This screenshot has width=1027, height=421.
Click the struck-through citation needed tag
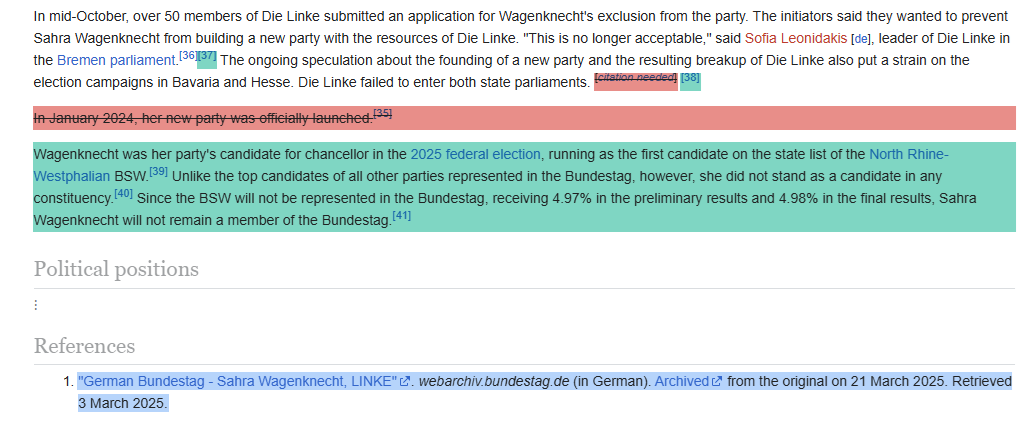tap(635, 79)
